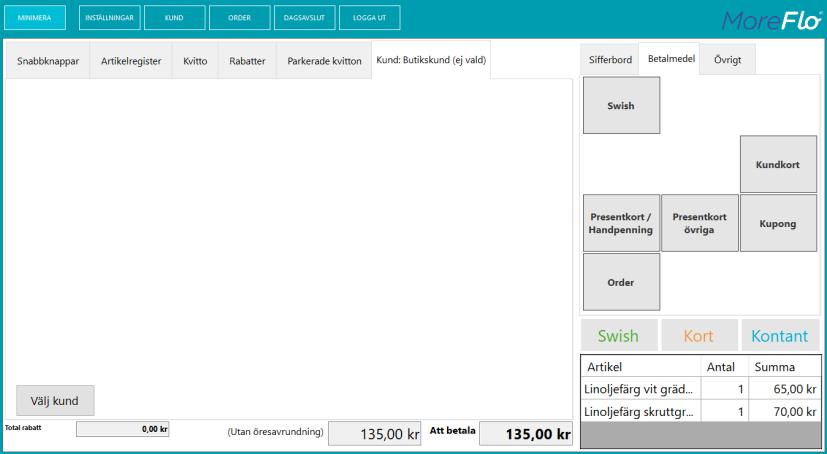Screen dimensions: 827x454
Task: Pay with the orange Kort button
Action: pyautogui.click(x=699, y=335)
